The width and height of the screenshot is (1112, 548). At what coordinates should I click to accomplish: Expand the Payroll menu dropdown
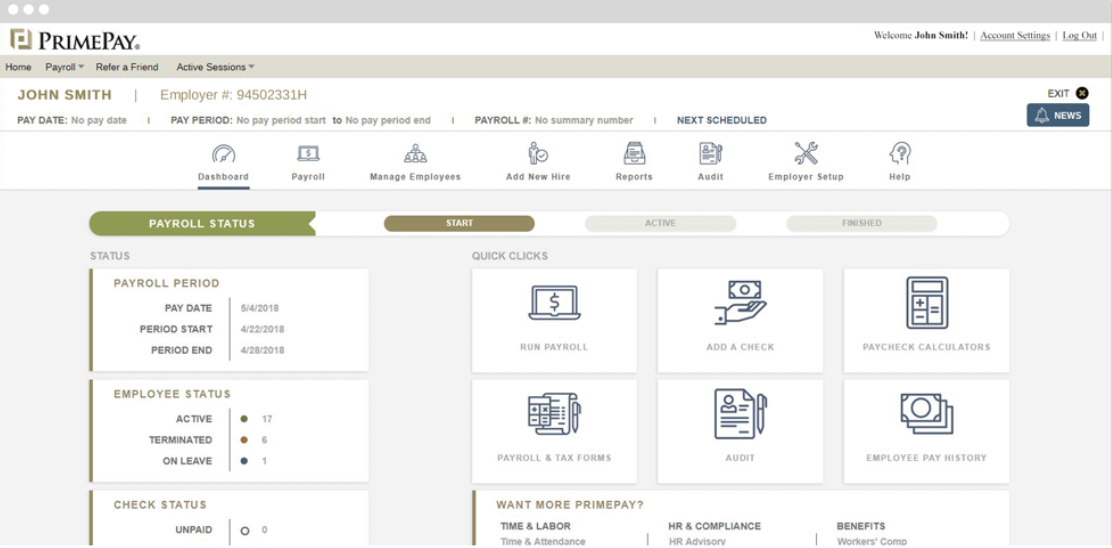tap(65, 67)
